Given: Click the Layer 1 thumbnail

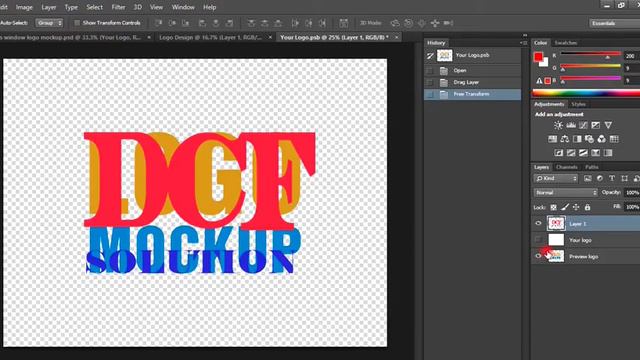Looking at the screenshot, I should [x=556, y=223].
